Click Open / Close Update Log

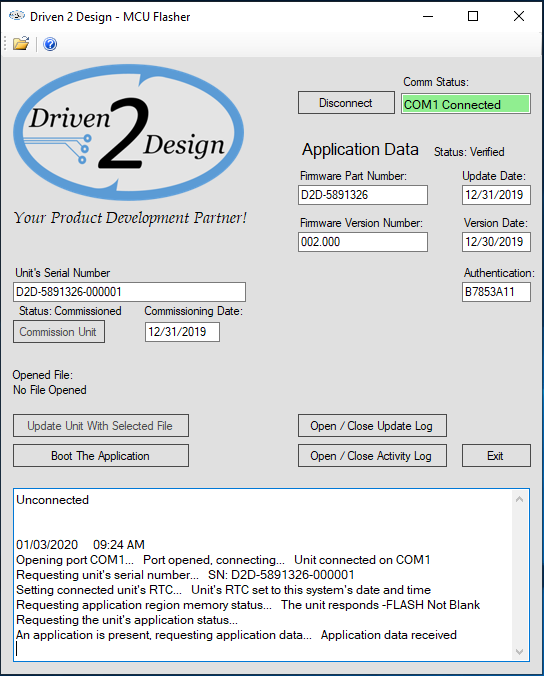372,426
